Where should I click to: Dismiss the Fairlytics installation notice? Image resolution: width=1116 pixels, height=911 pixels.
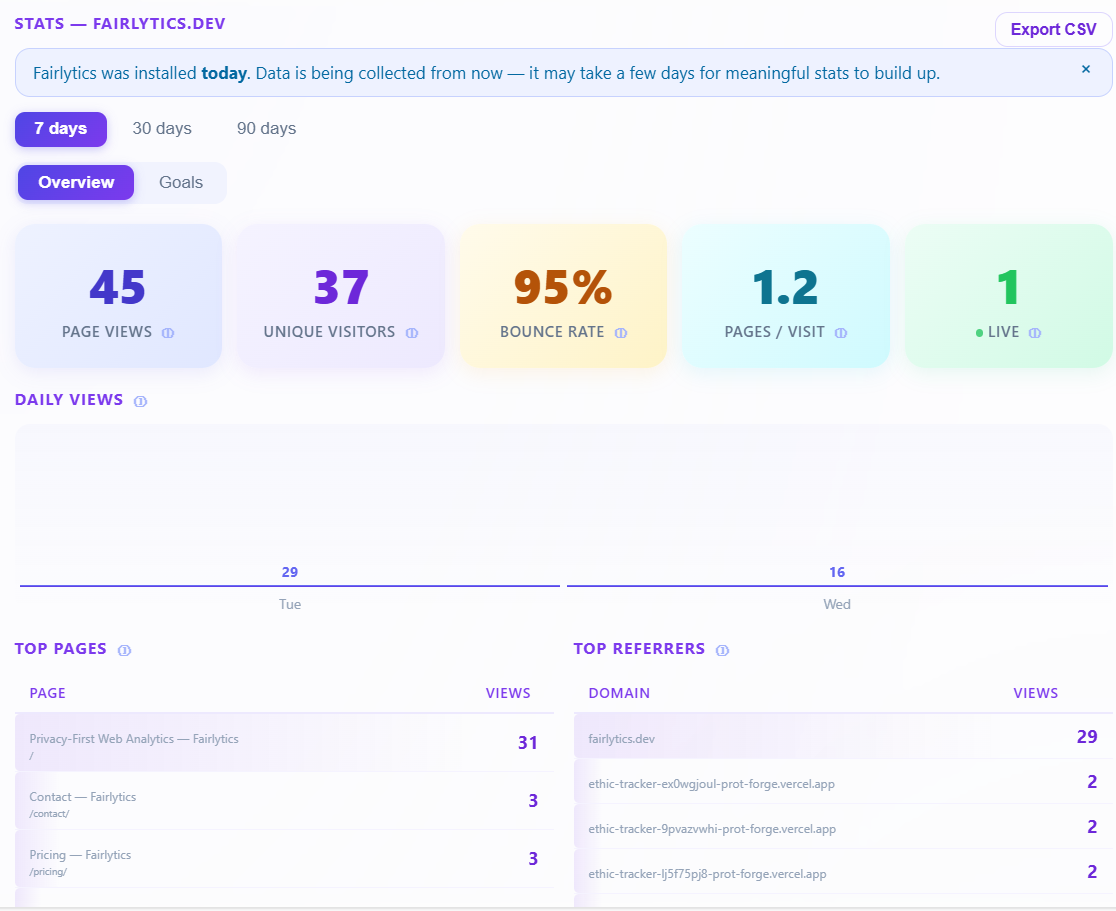coord(1085,69)
